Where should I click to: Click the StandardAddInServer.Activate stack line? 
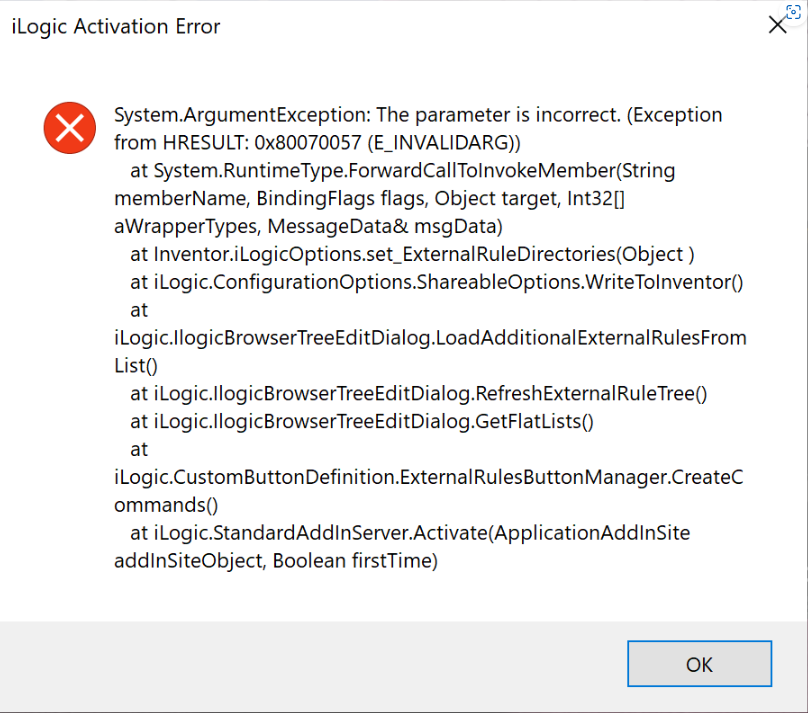(x=400, y=533)
